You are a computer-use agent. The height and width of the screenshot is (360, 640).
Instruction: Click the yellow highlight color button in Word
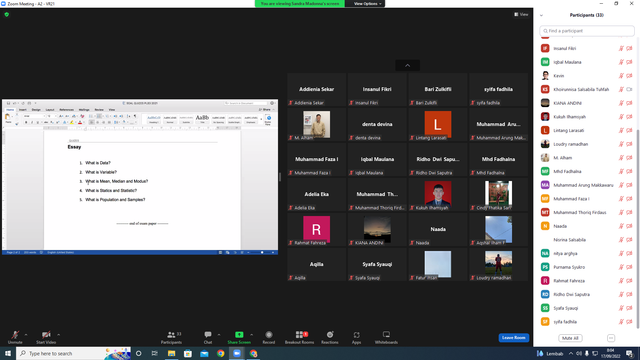pos(72,122)
